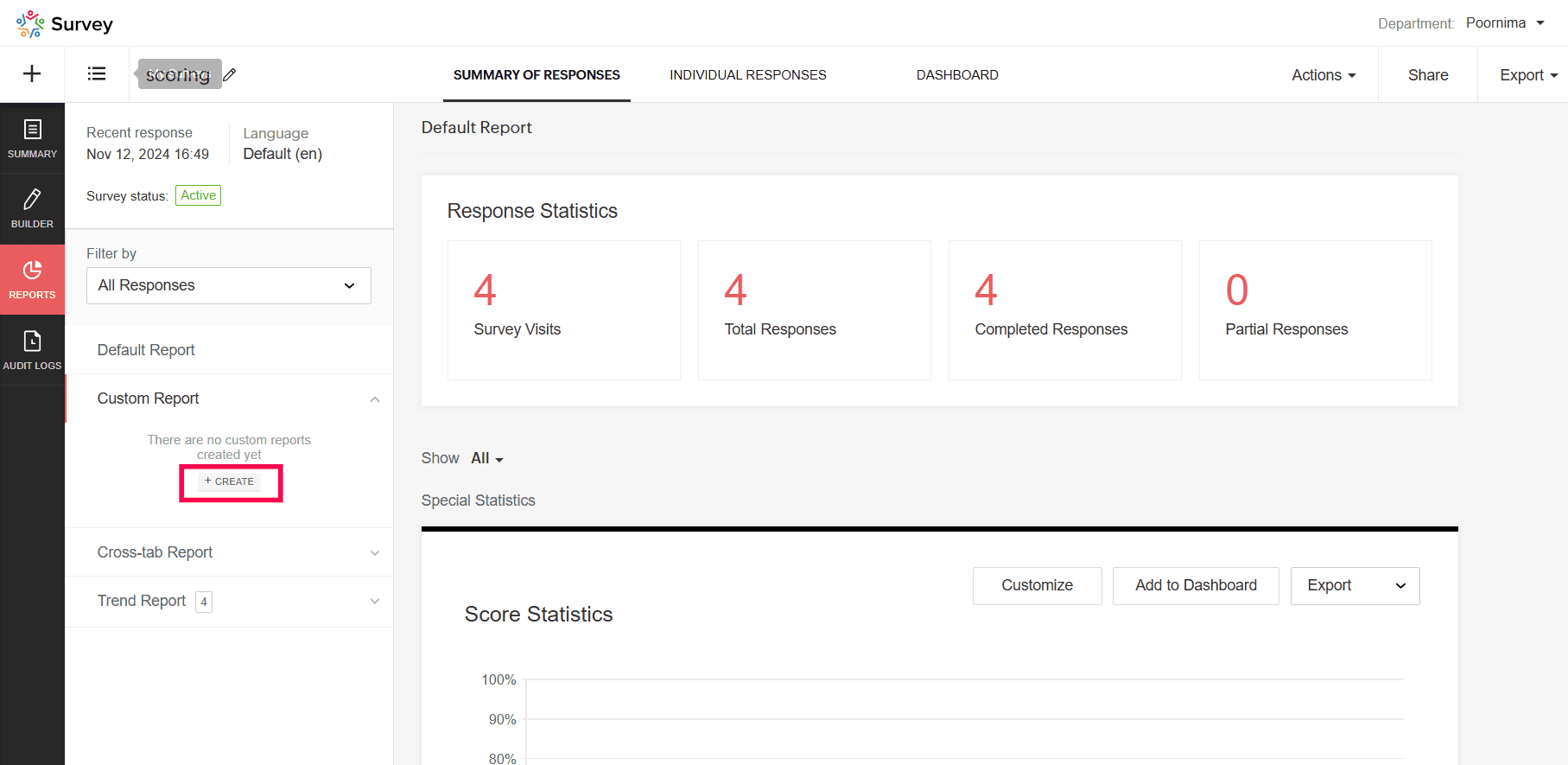This screenshot has height=765, width=1568.
Task: Open the Reports sidebar section
Action: point(32,279)
